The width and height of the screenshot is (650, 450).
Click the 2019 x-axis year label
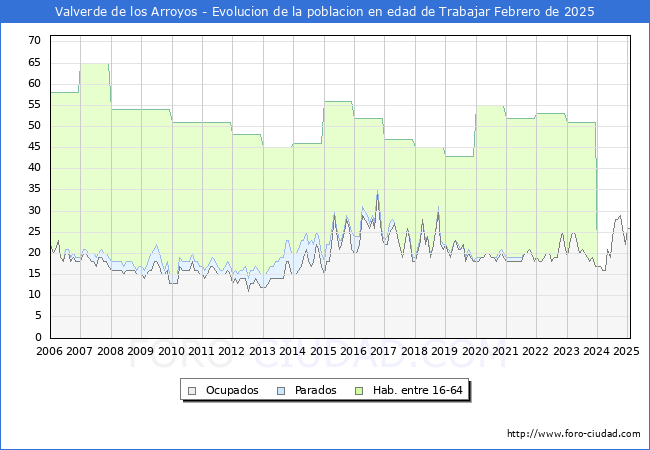(444, 351)
